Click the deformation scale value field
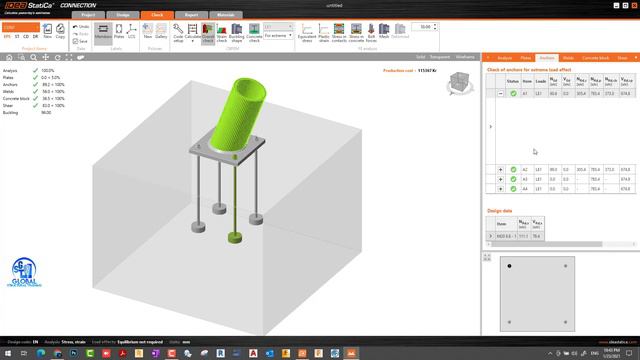 pos(422,27)
